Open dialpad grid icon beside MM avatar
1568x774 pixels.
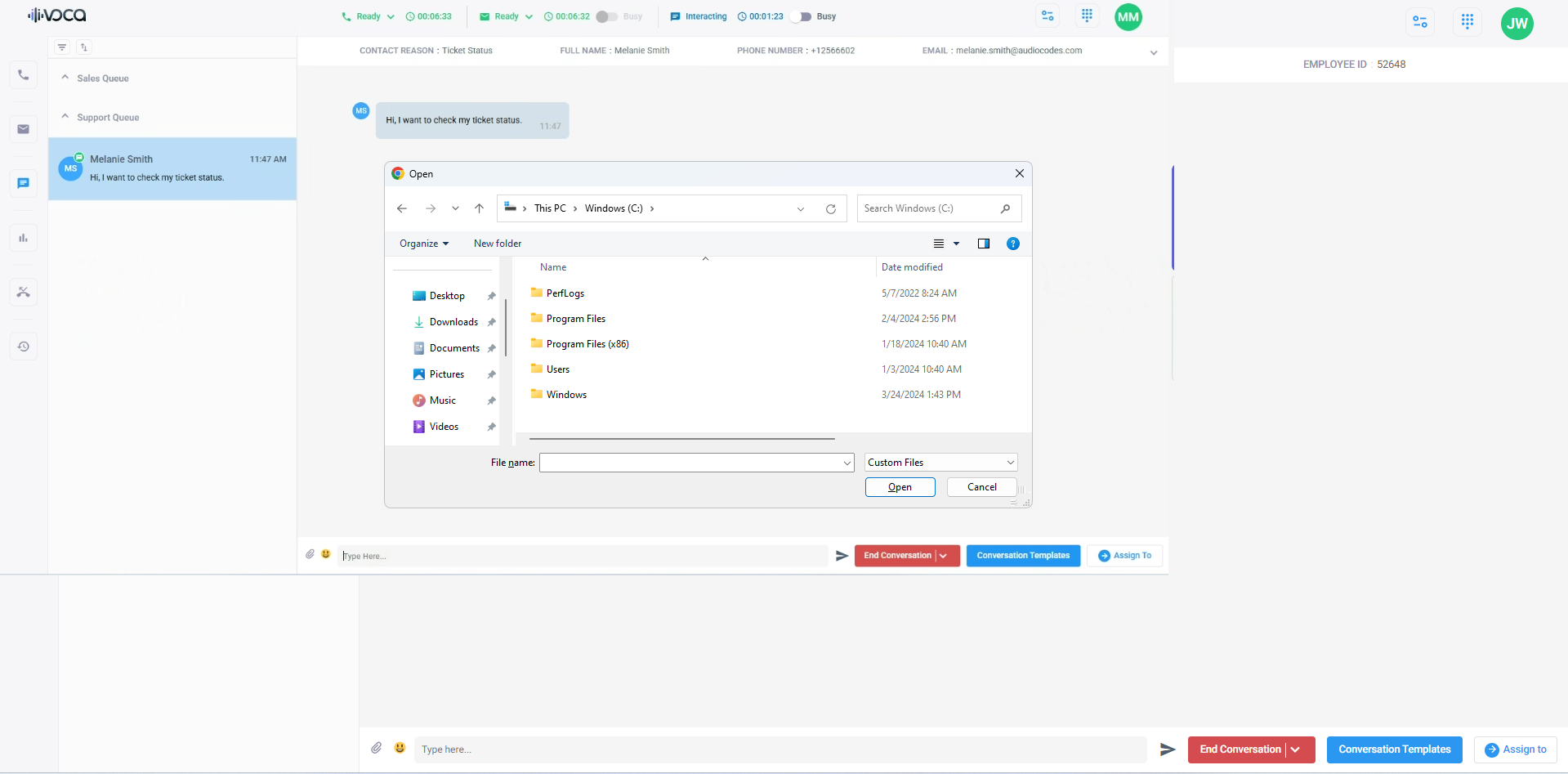point(1087,16)
